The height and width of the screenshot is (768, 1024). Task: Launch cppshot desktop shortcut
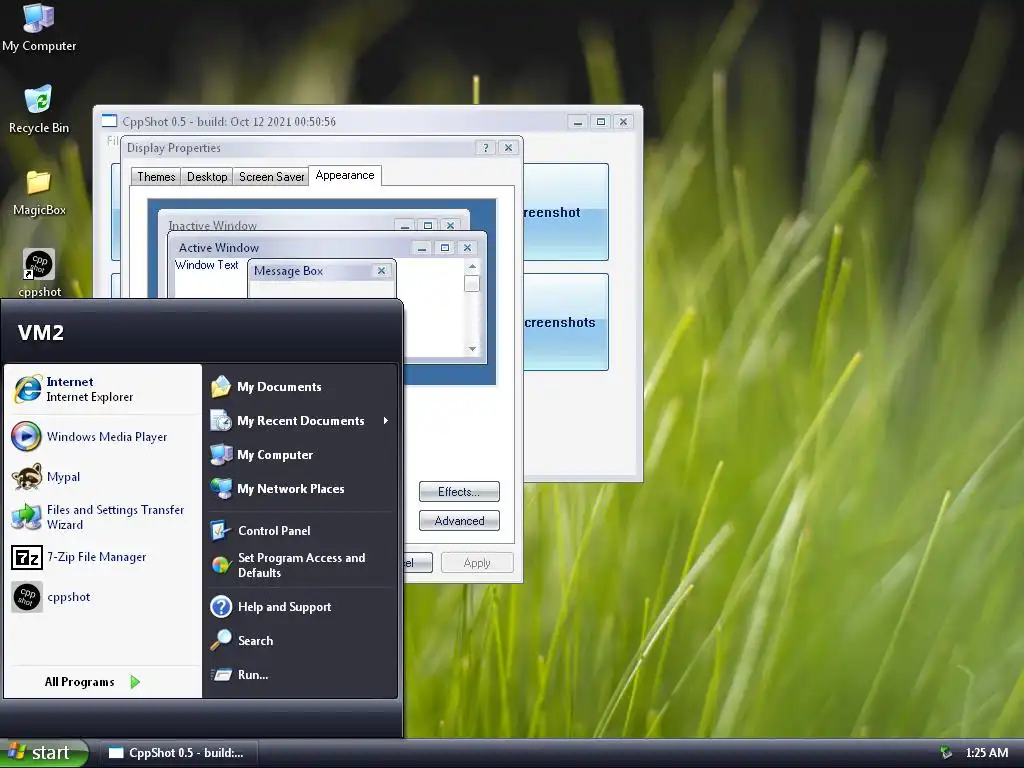(x=39, y=273)
